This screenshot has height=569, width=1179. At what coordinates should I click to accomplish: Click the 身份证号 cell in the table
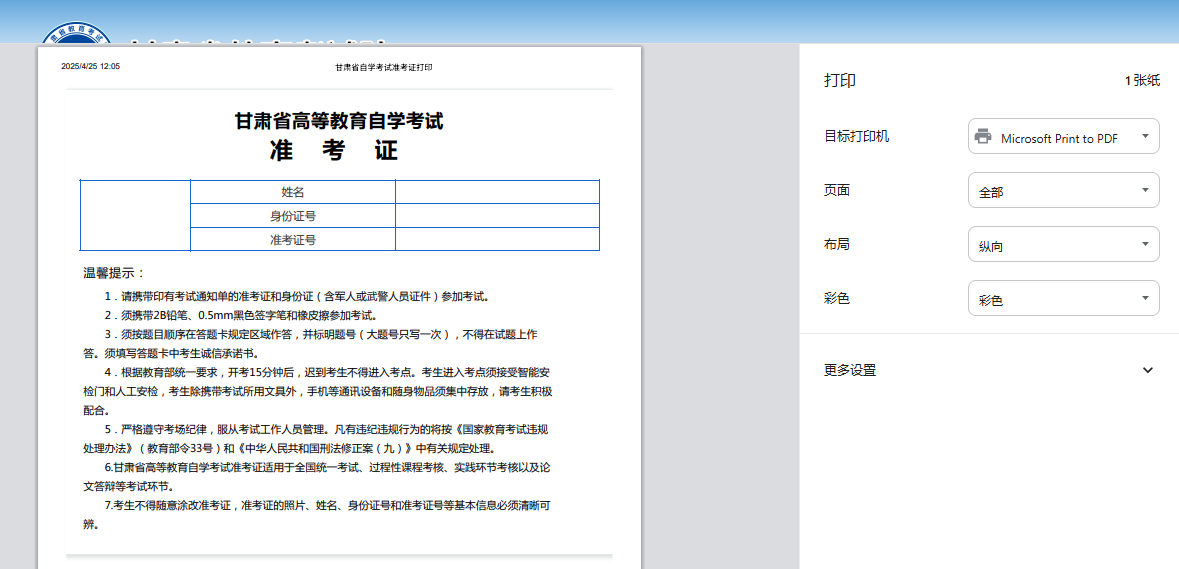(293, 216)
